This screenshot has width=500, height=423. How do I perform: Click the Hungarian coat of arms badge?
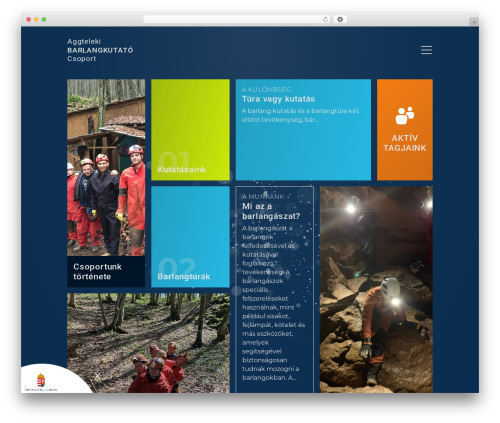click(41, 380)
